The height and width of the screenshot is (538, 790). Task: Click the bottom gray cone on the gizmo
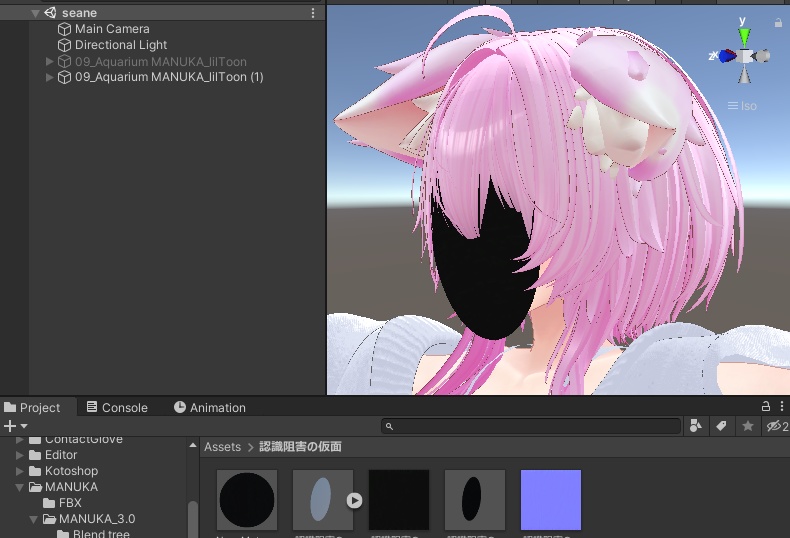(744, 75)
